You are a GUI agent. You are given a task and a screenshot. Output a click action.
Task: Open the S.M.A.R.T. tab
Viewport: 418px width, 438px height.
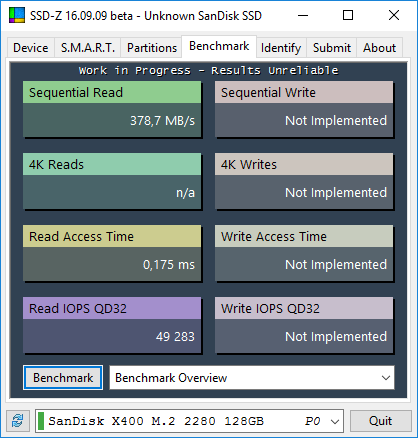click(x=88, y=48)
